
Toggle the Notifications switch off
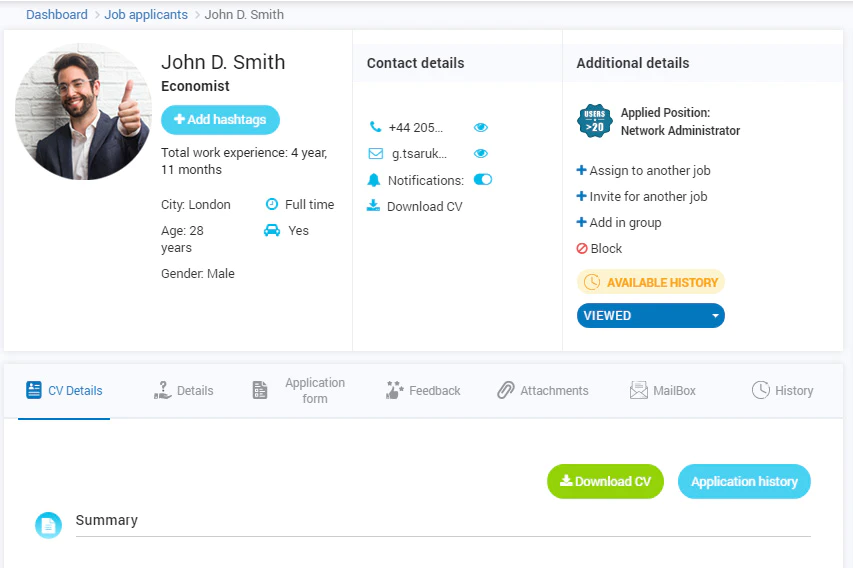pos(483,180)
